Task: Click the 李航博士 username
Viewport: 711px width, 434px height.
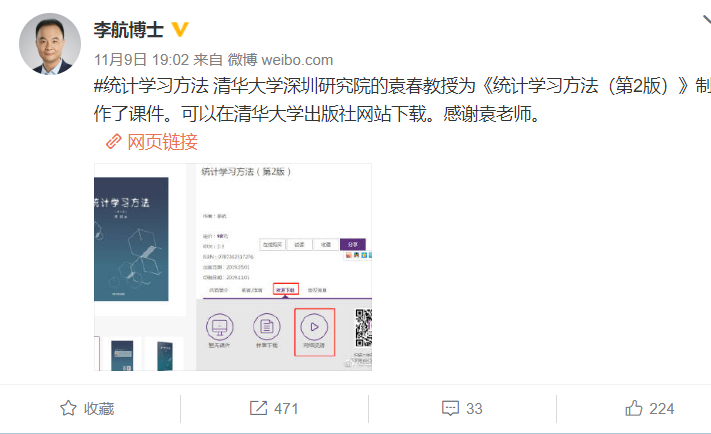Action: pos(129,30)
